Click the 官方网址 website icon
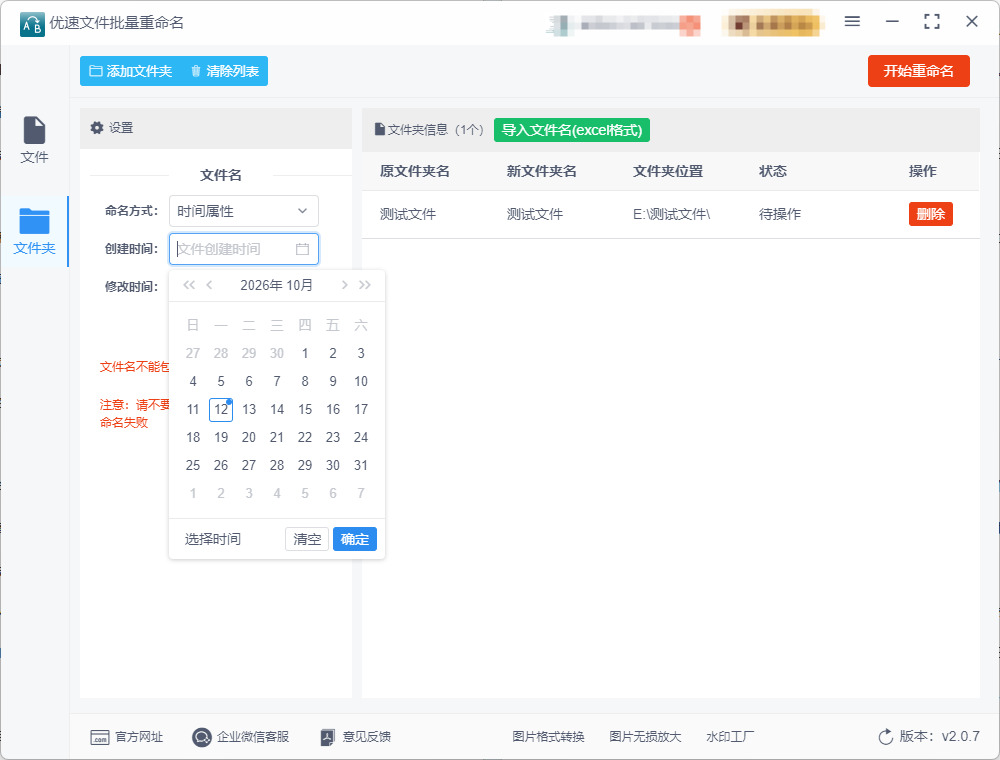Image resolution: width=1000 pixels, height=760 pixels. pos(99,737)
